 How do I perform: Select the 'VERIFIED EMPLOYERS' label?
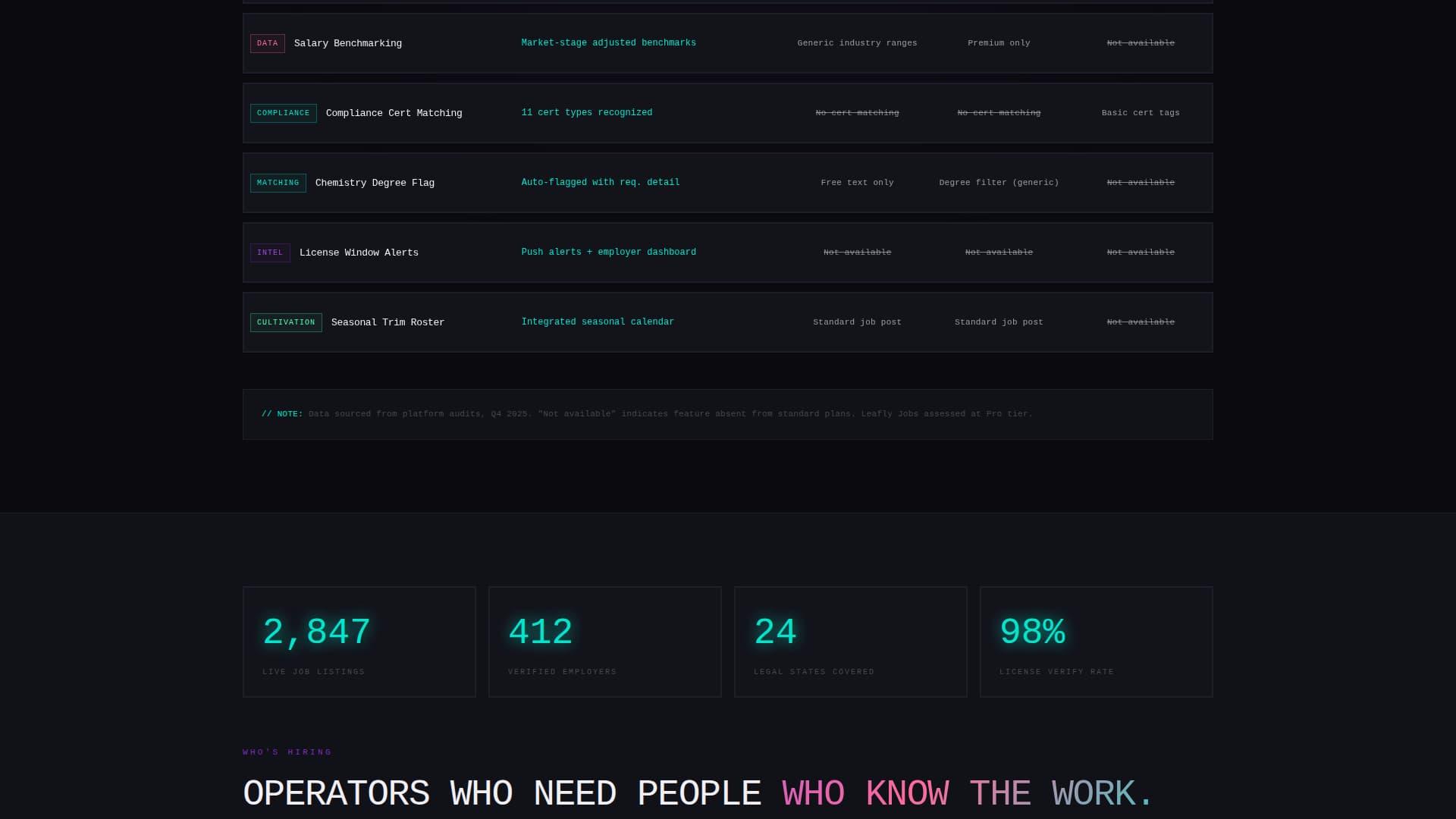(x=562, y=672)
